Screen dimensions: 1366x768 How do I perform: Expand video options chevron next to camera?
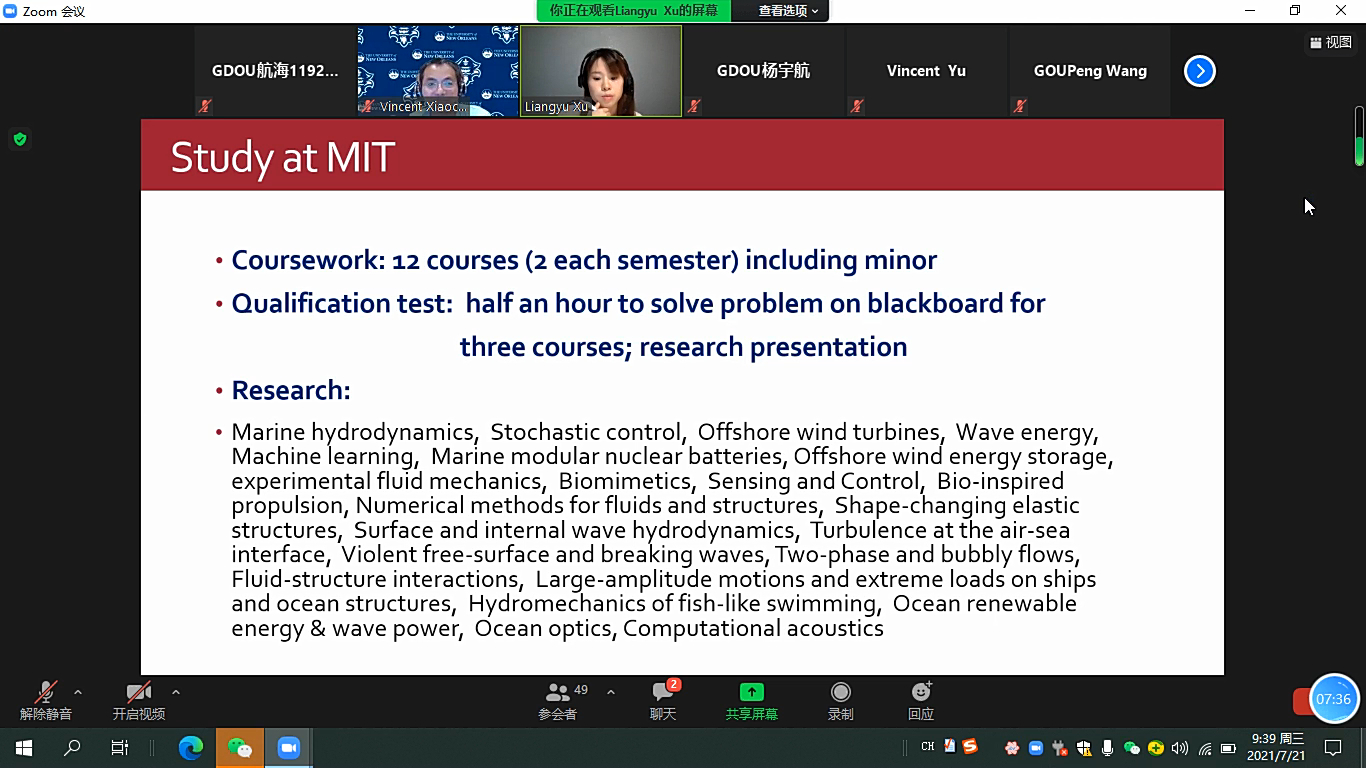coord(176,692)
